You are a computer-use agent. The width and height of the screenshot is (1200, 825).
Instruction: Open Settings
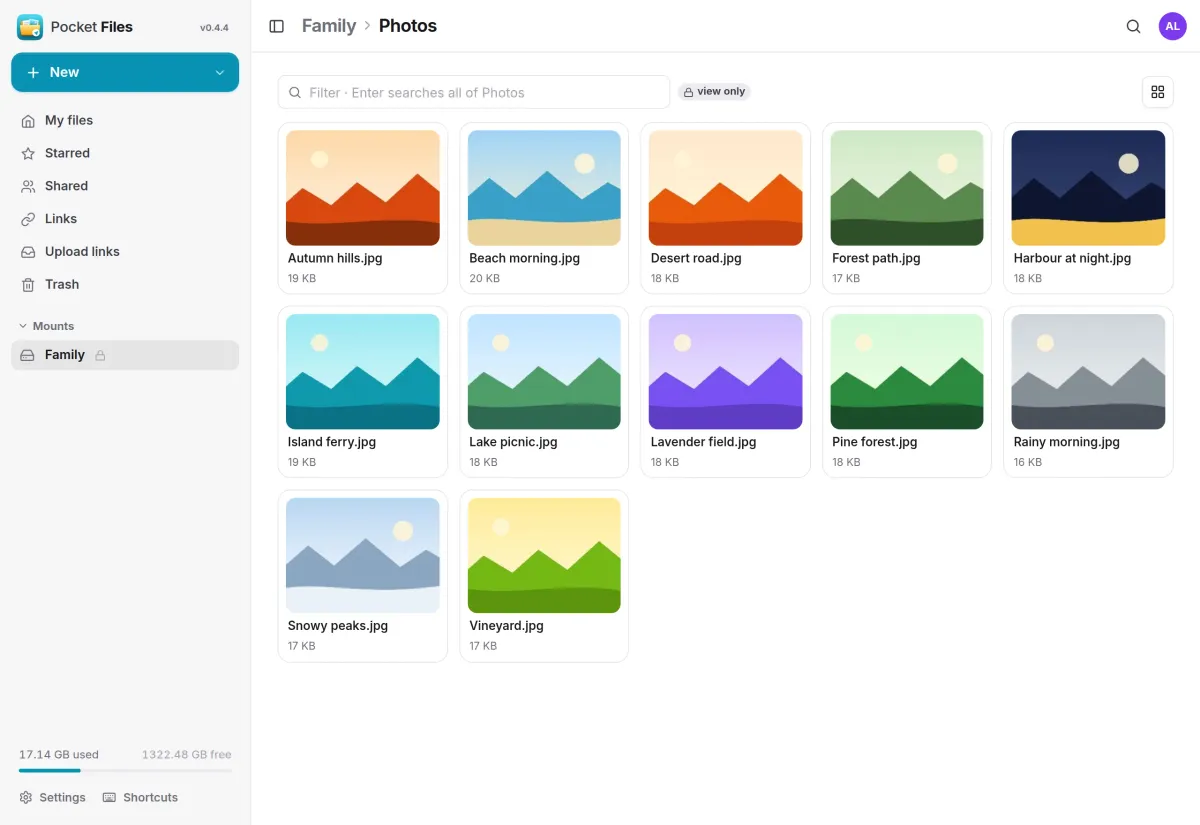coord(52,798)
